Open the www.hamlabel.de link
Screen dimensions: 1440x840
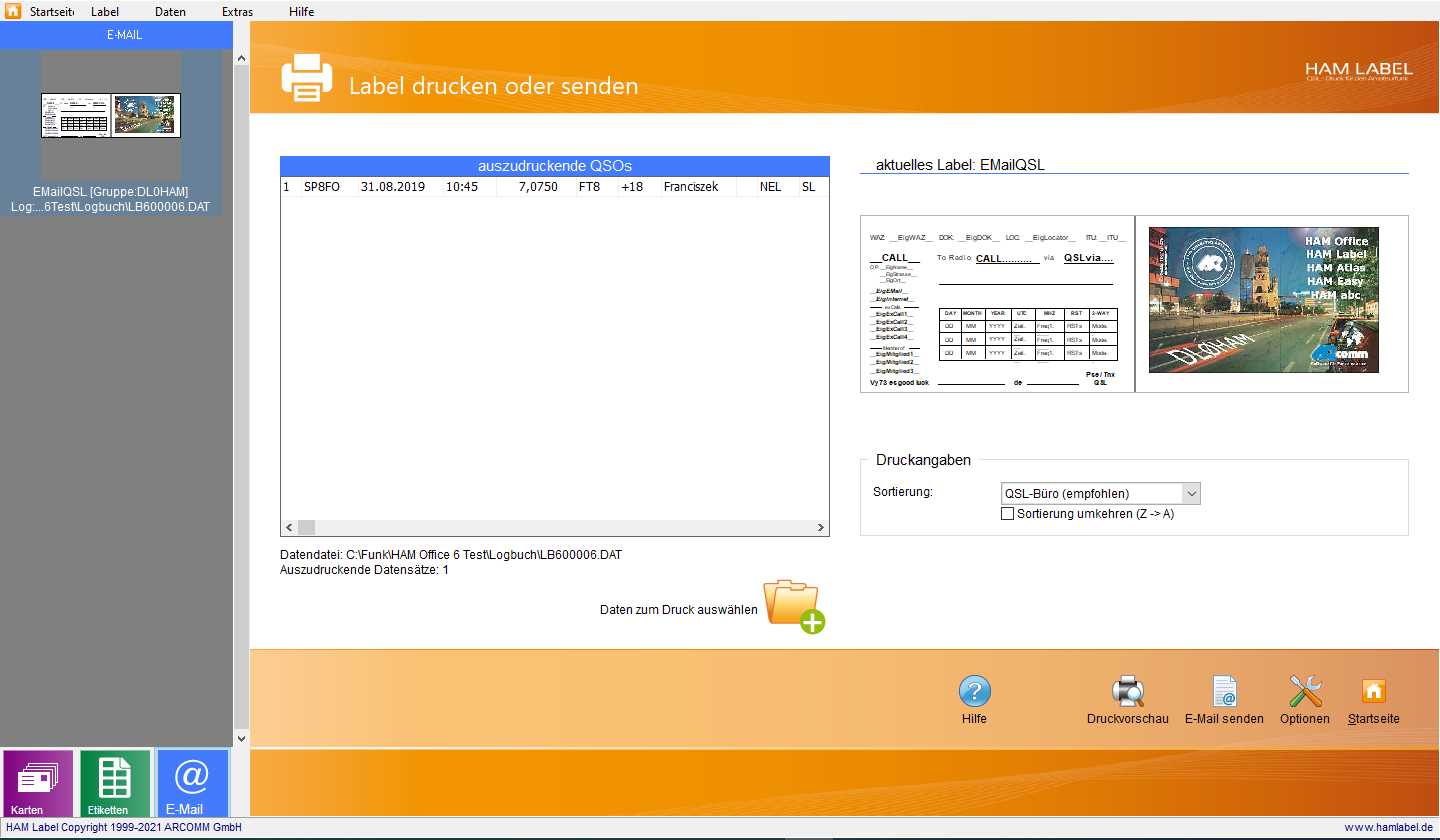click(1389, 828)
